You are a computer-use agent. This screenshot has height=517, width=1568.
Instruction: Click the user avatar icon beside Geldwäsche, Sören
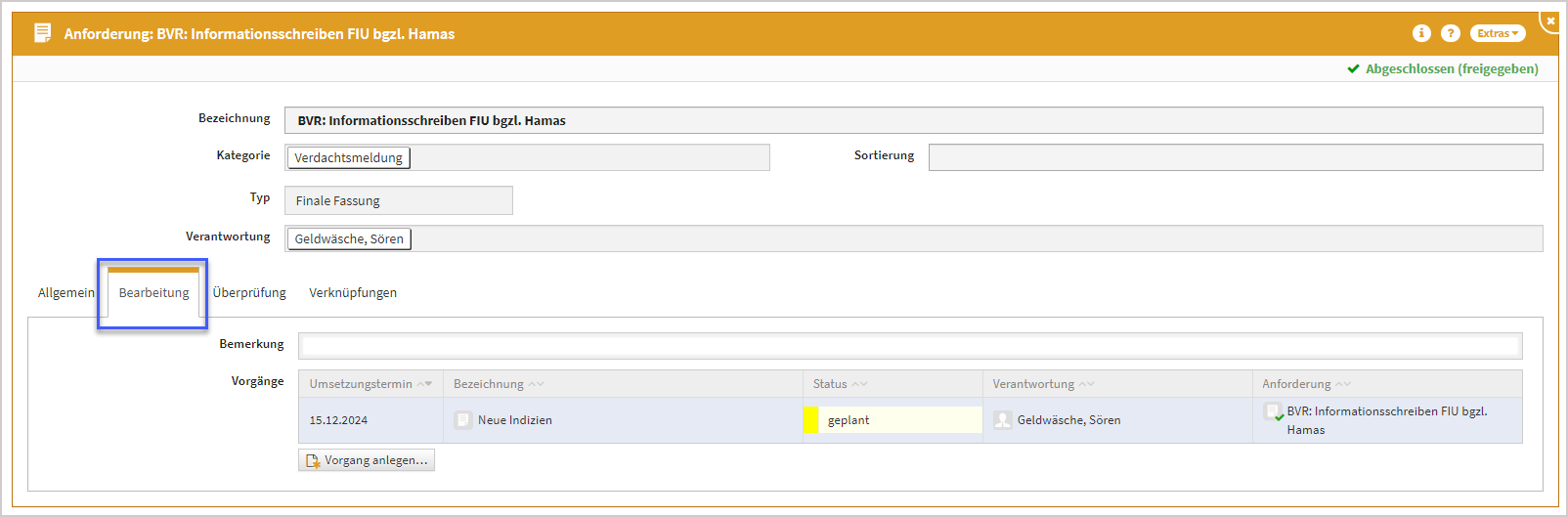1002,420
